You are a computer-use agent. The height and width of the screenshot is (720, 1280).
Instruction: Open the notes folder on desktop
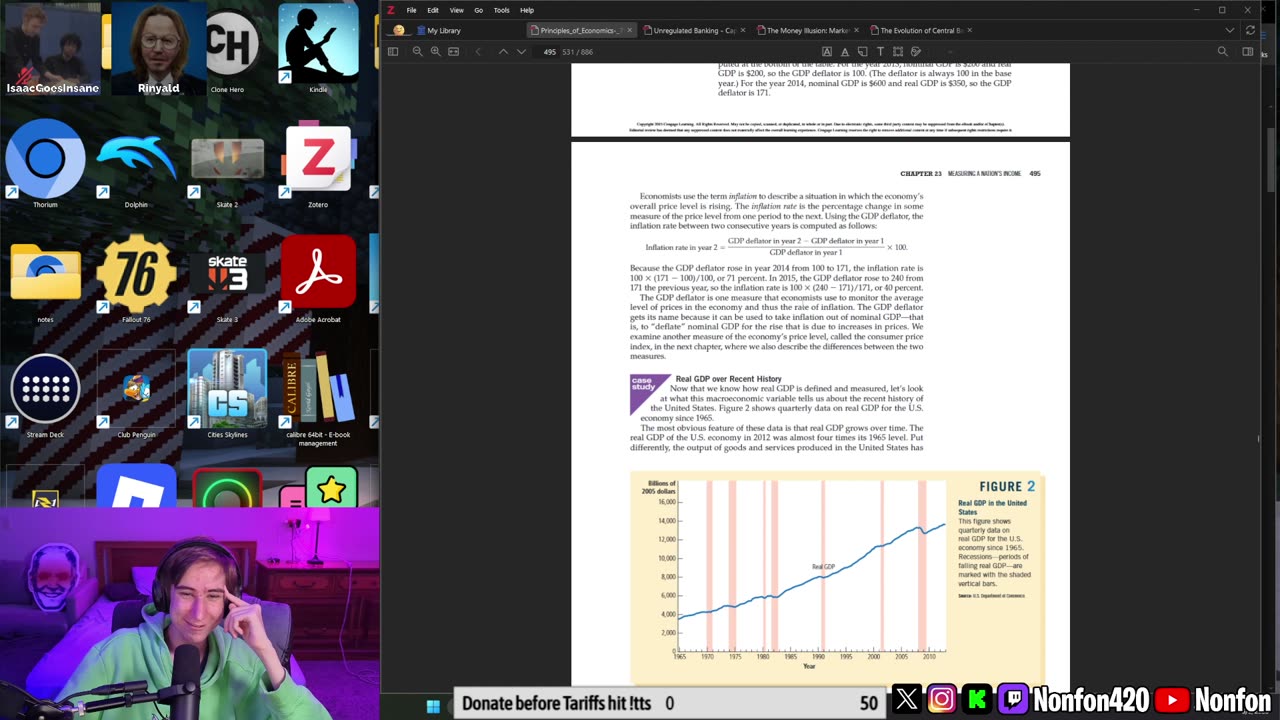click(45, 280)
